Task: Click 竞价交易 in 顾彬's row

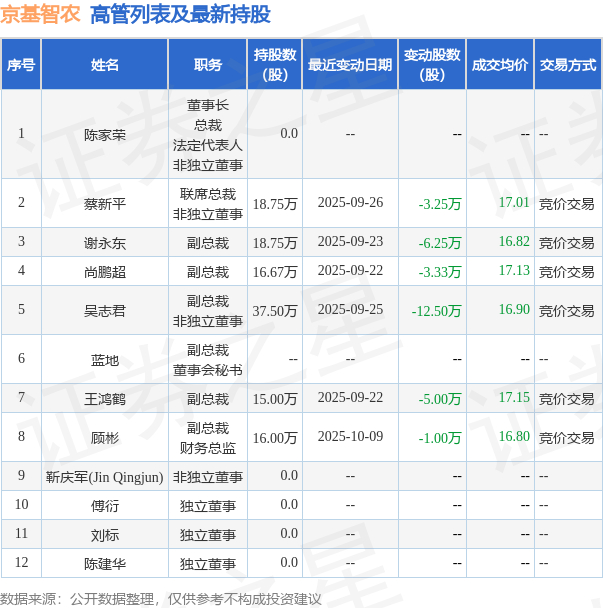Action: click(x=567, y=438)
